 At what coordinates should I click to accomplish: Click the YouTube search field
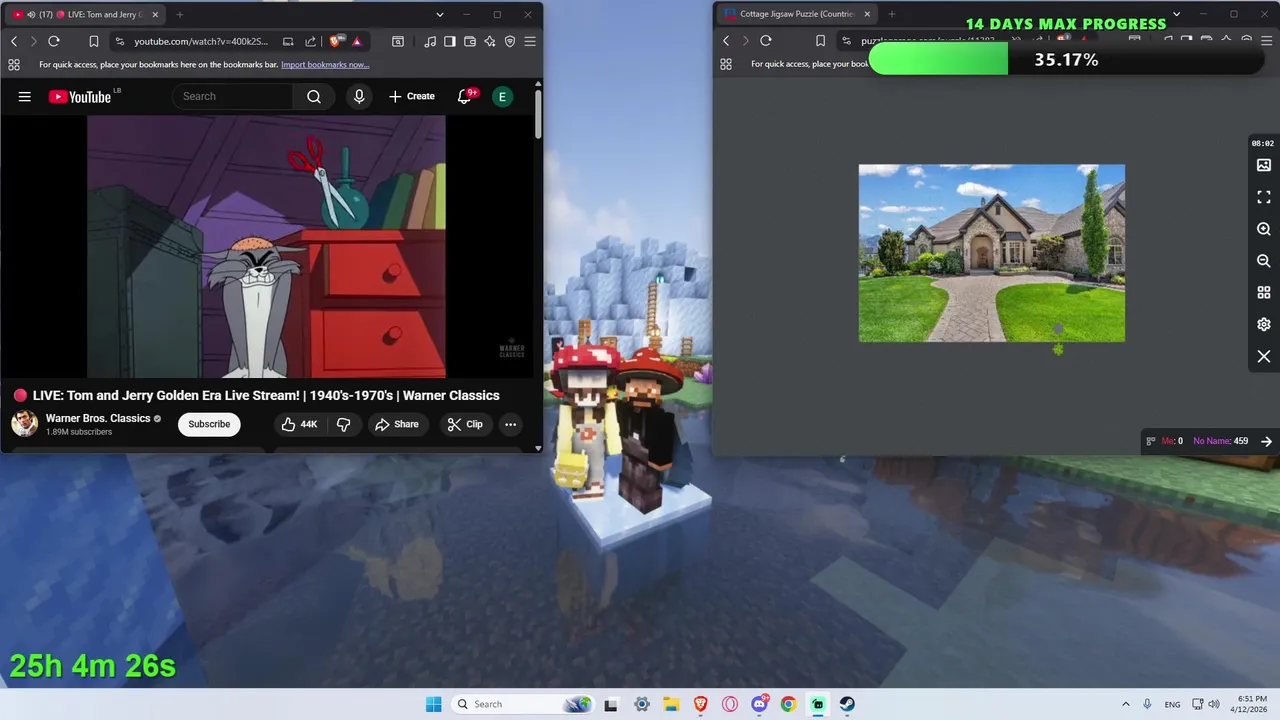[233, 96]
